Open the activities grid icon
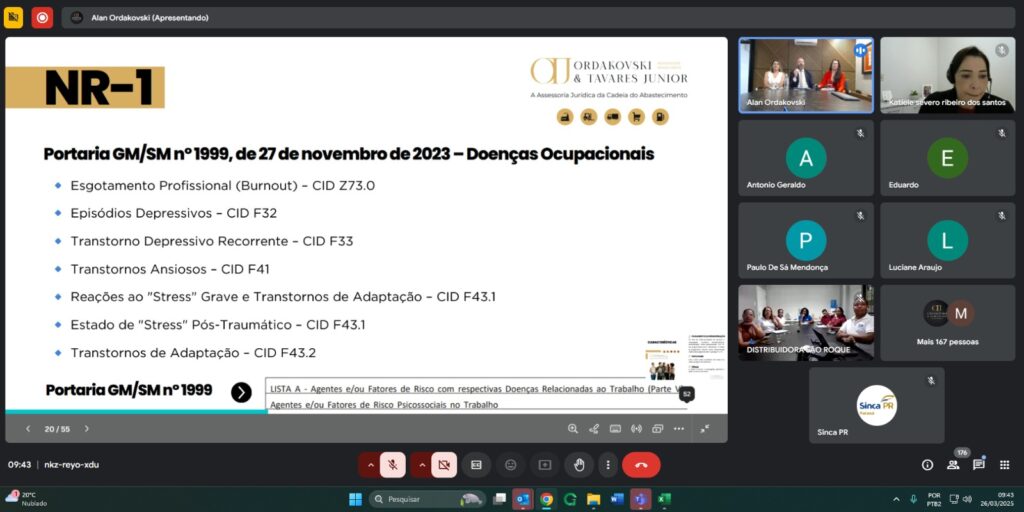Screen dimensions: 1024x512 (1003, 465)
